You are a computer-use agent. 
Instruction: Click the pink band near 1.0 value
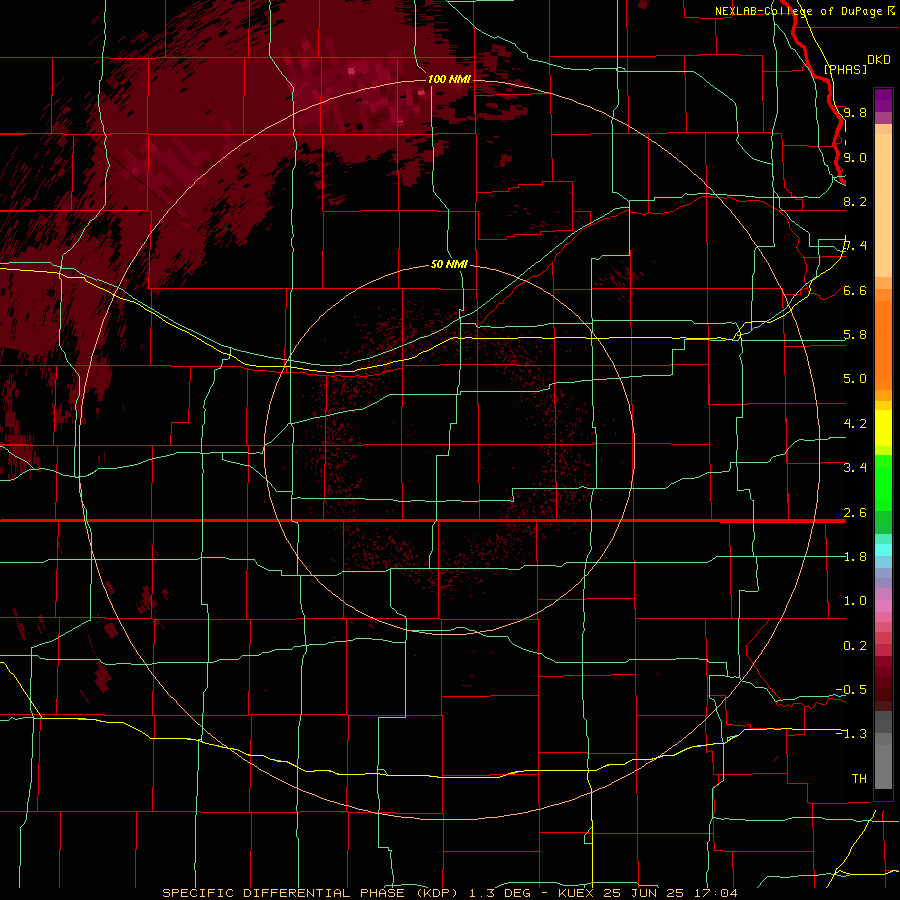(883, 606)
